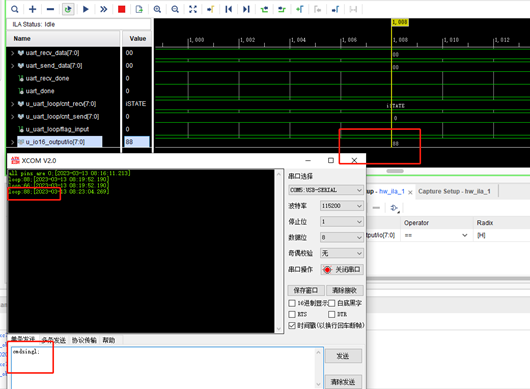Uncheck the 时间戳 timestamp checkbox
The image size is (530, 389).
[x=292, y=325]
